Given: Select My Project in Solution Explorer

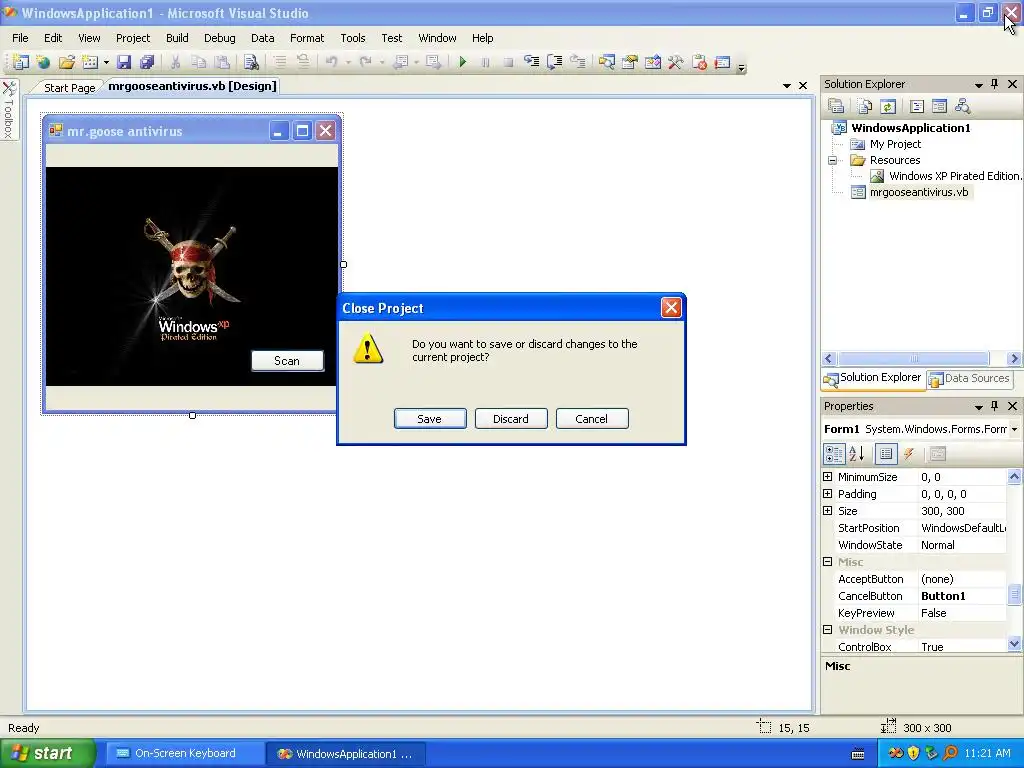Looking at the screenshot, I should coord(895,144).
